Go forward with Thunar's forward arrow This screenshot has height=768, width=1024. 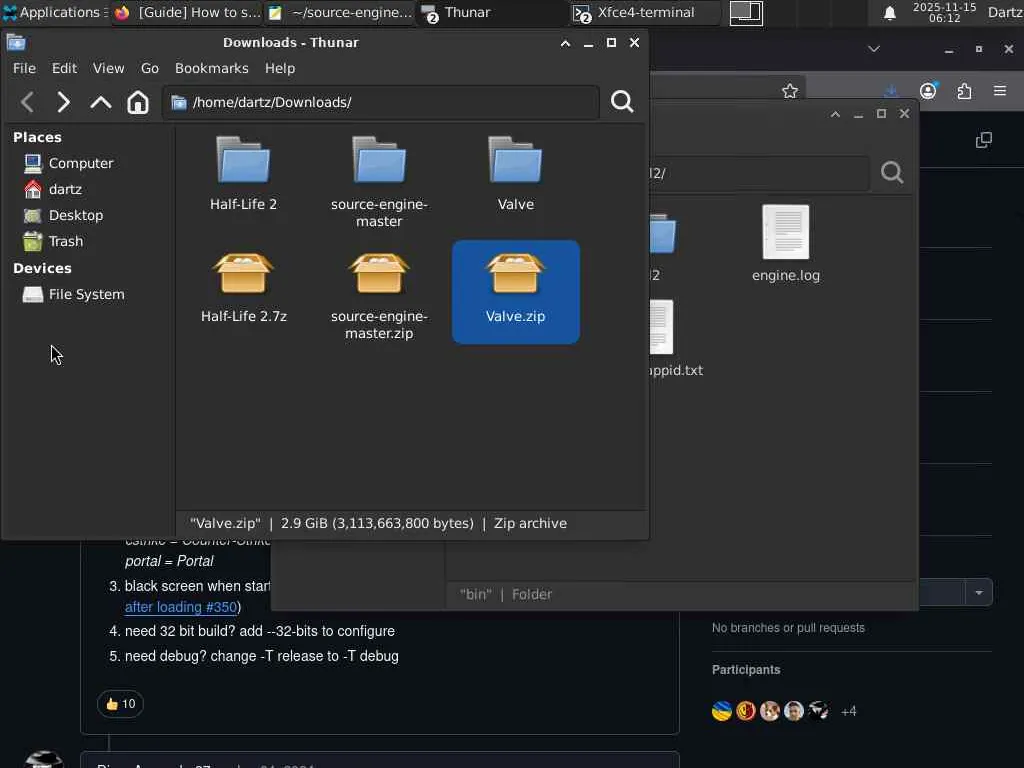click(x=63, y=102)
